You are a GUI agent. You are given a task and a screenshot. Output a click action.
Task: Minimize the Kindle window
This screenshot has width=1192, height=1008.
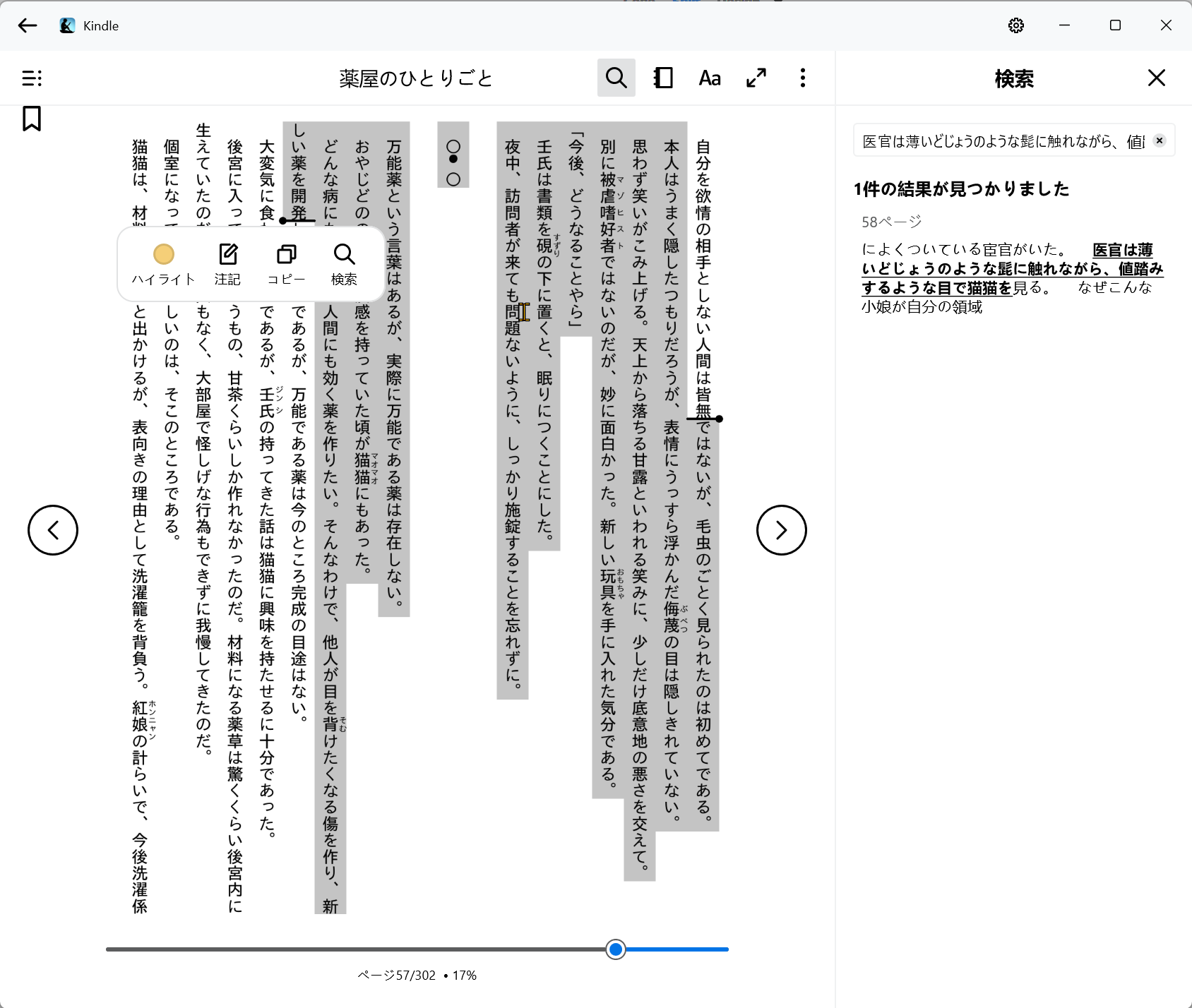[1065, 25]
